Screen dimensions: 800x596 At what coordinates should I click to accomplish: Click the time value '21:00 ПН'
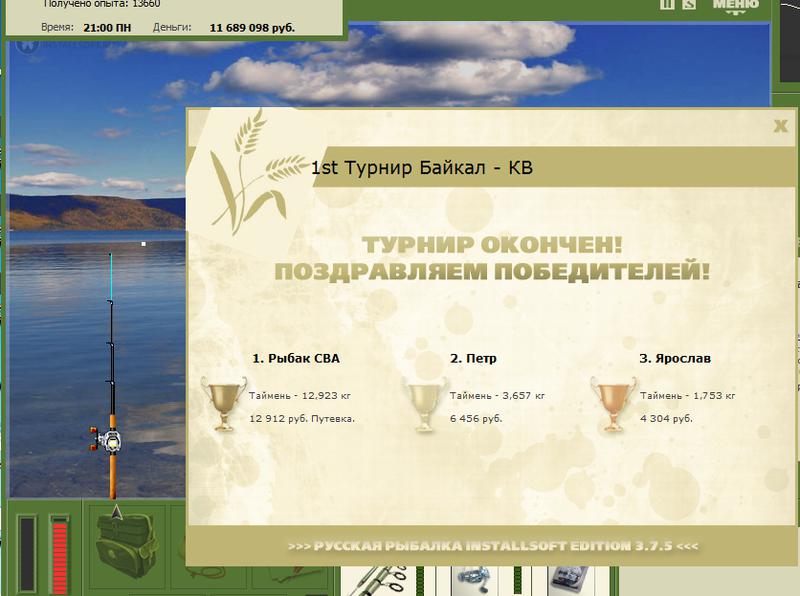click(107, 28)
